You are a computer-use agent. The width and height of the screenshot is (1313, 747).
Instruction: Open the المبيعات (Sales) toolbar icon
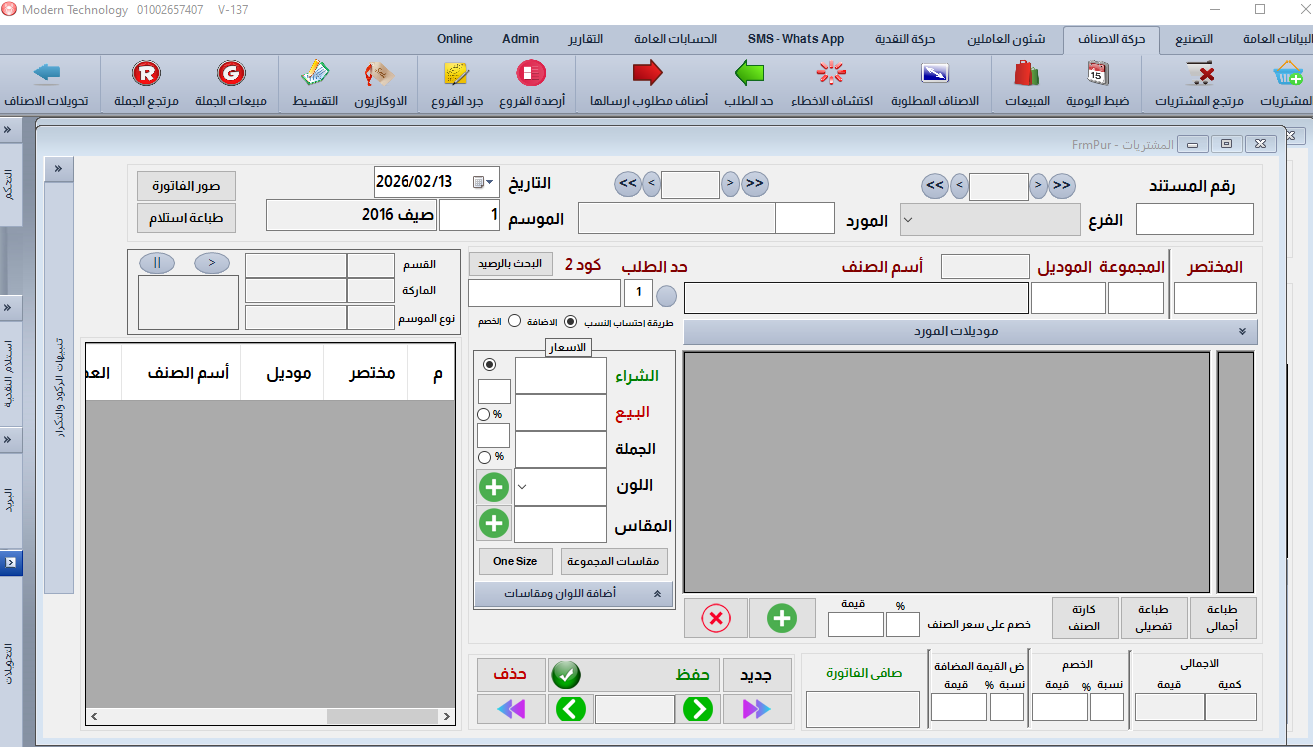coord(1026,75)
